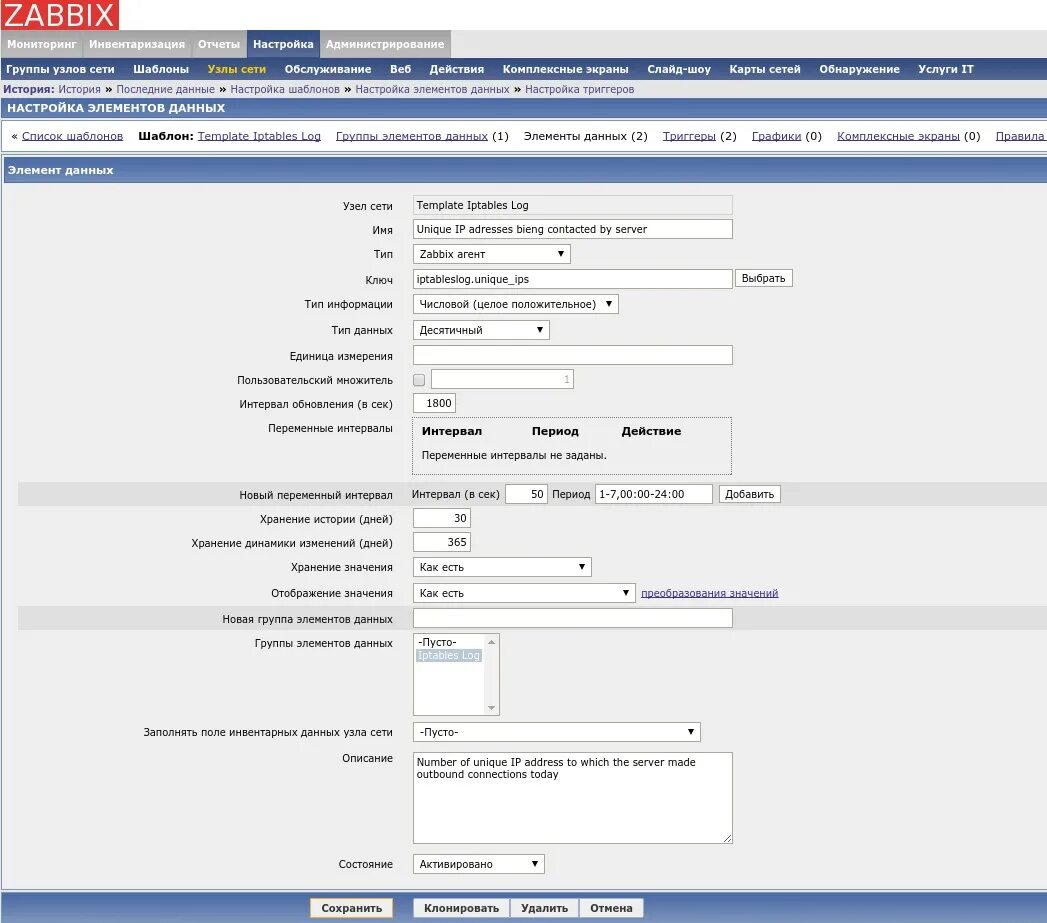Viewport: 1047px width, 923px height.
Task: Click the Отмена button
Action: pyautogui.click(x=611, y=908)
